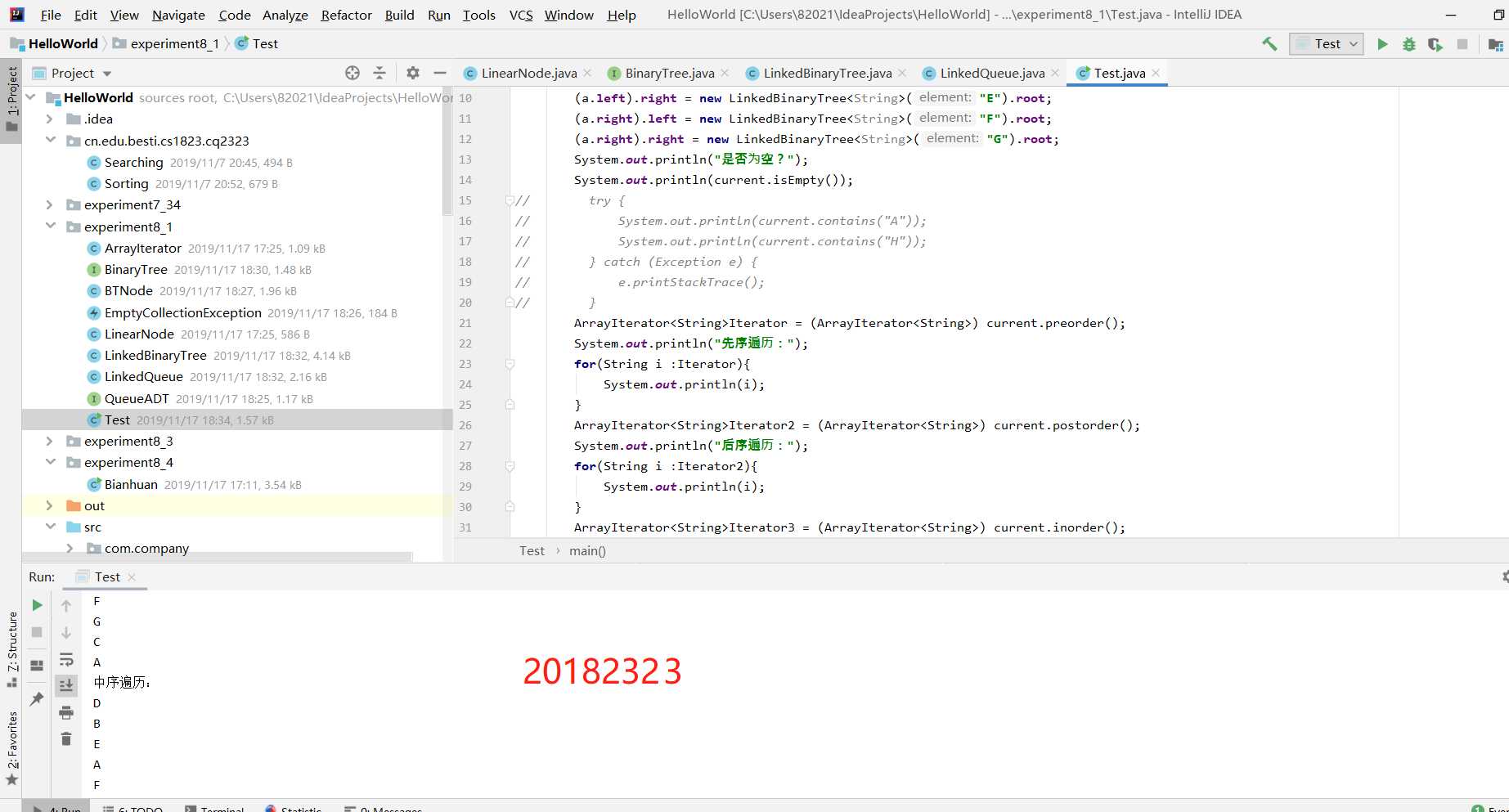The height and width of the screenshot is (812, 1509).
Task: Locate the open file in the Project tree
Action: (353, 73)
